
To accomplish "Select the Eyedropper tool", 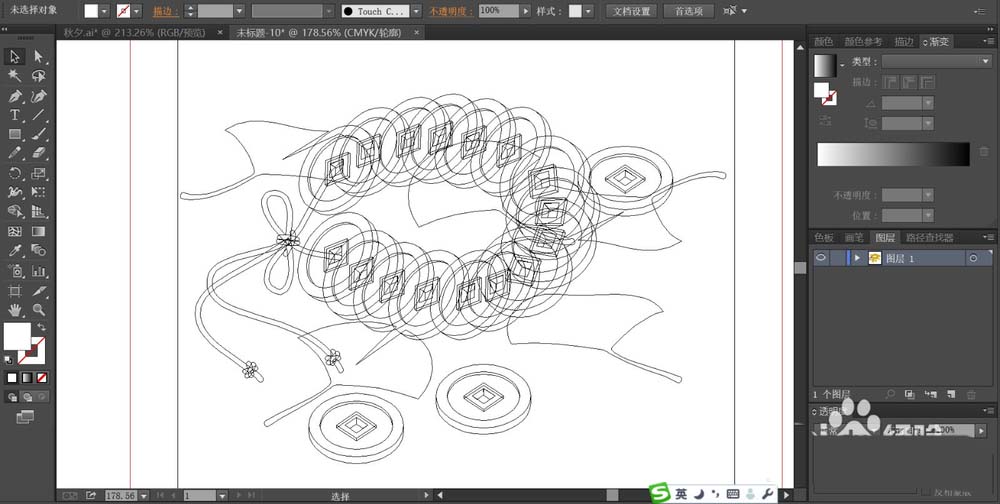I will pos(15,250).
